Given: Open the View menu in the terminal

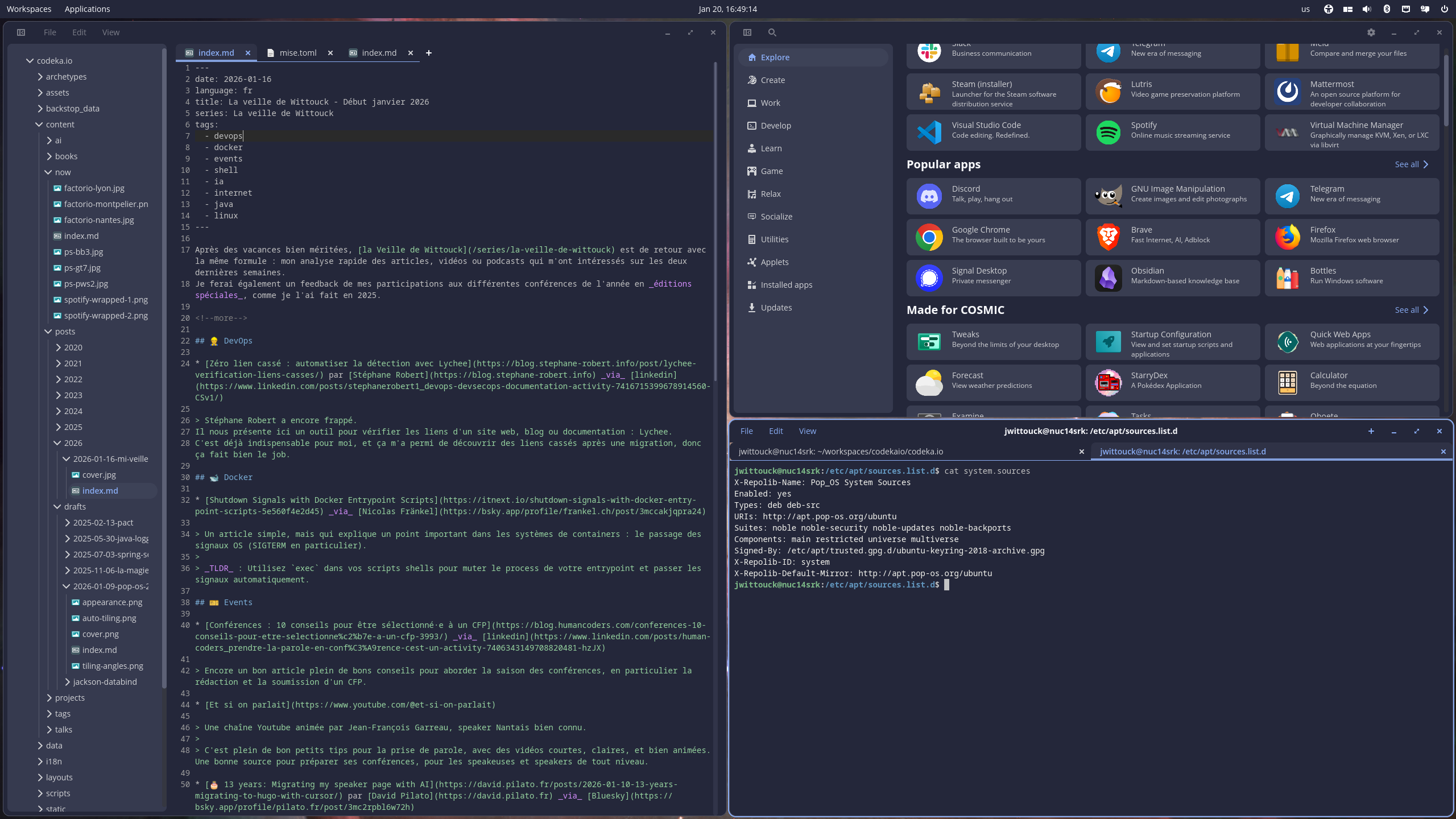Looking at the screenshot, I should pyautogui.click(x=806, y=431).
